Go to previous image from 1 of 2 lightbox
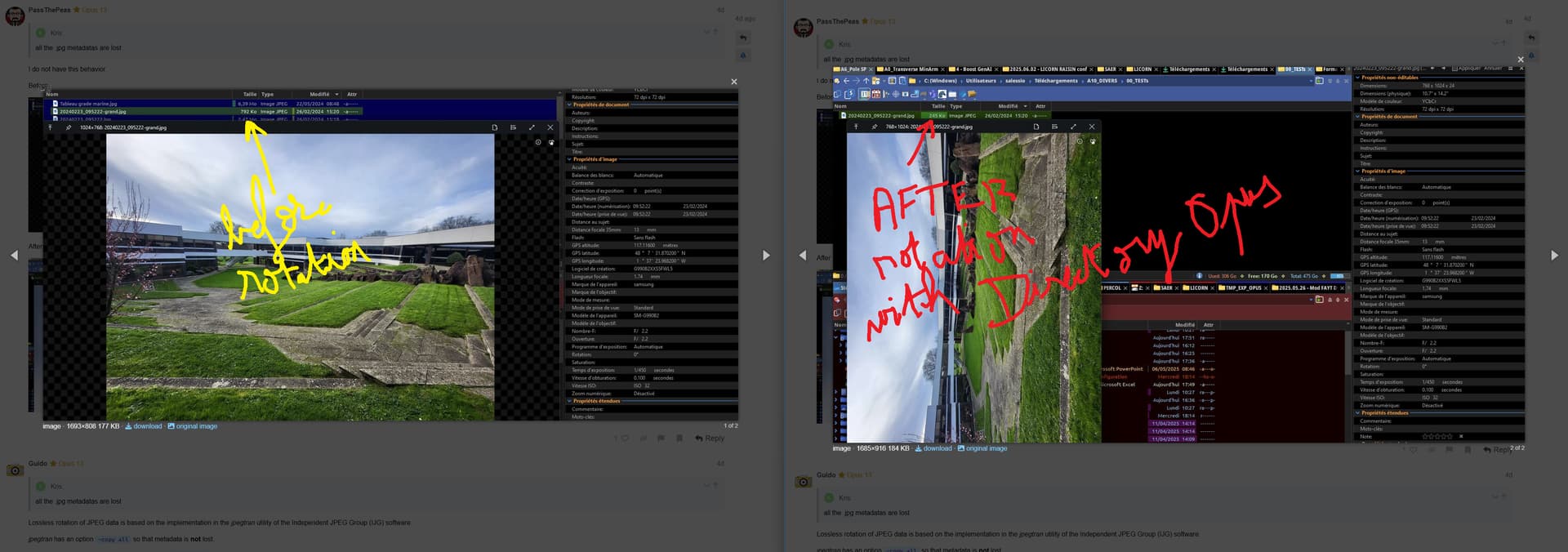Image resolution: width=1568 pixels, height=552 pixels. (14, 256)
